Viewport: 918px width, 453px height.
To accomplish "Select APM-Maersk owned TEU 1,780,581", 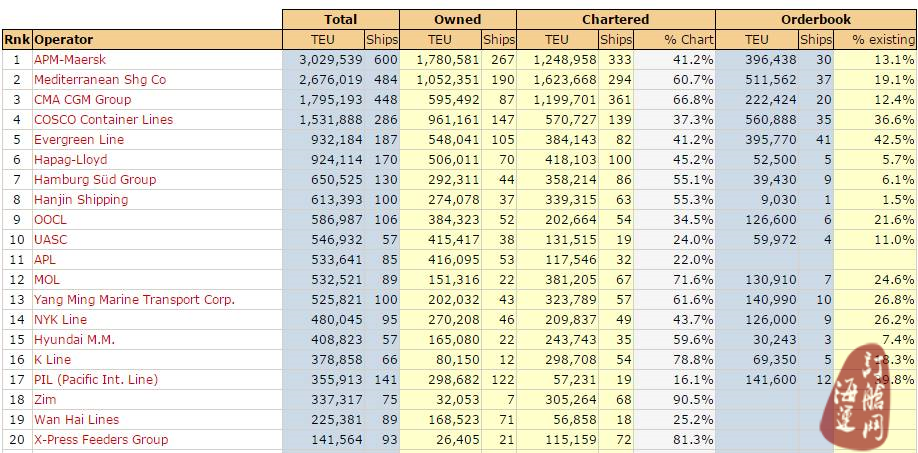I will point(448,60).
